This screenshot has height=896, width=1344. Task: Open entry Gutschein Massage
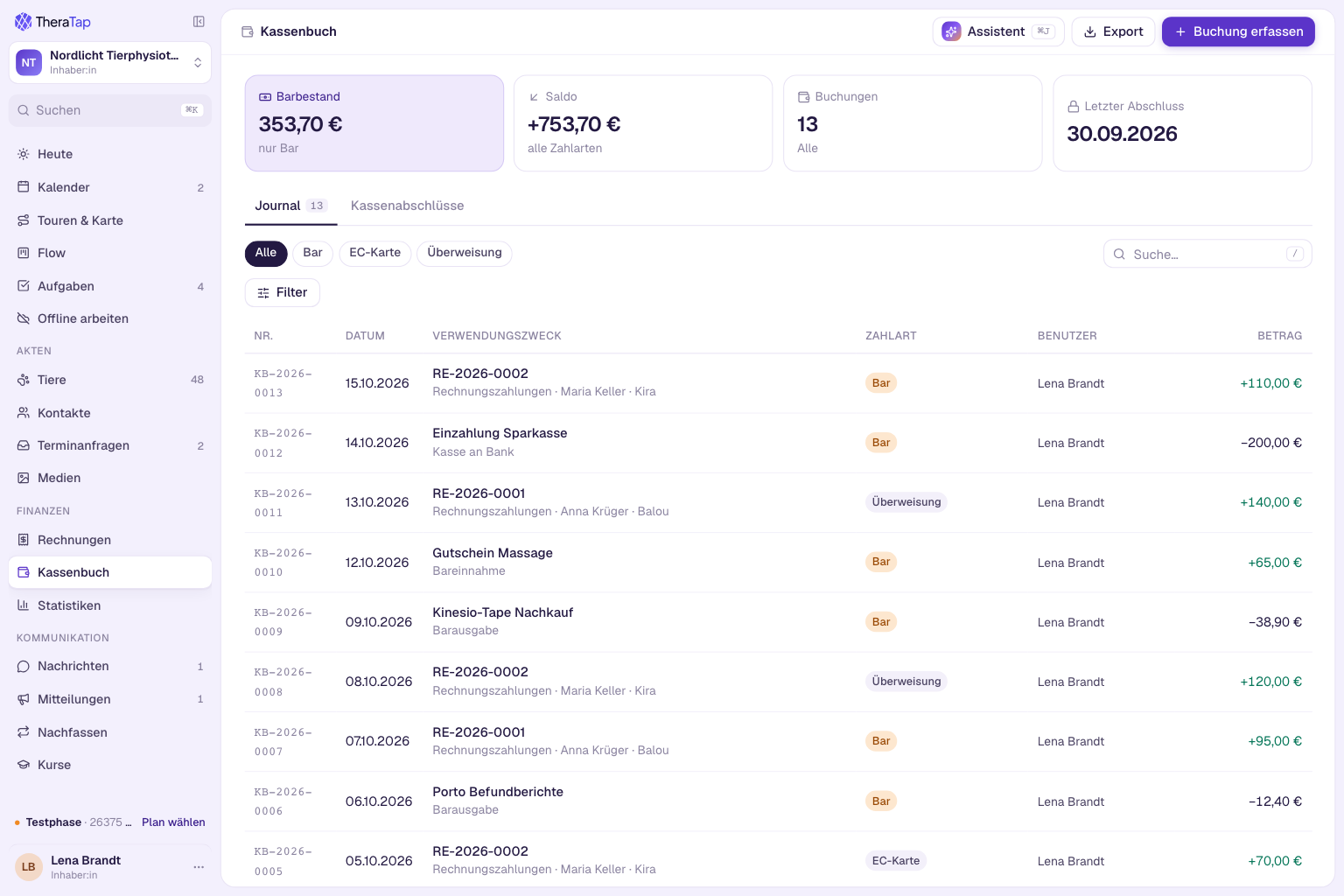coord(778,563)
